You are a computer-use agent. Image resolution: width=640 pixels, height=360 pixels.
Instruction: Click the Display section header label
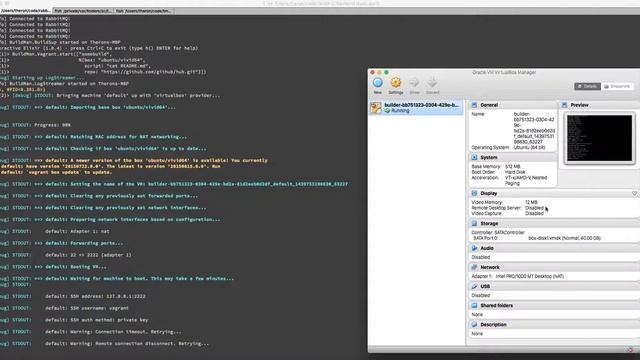(489, 193)
